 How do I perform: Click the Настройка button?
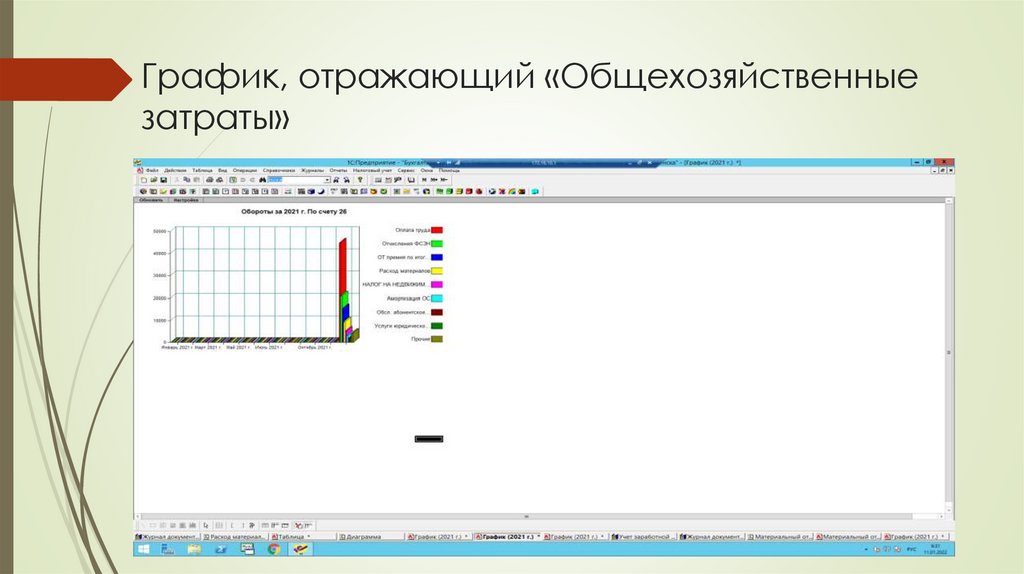coord(186,200)
